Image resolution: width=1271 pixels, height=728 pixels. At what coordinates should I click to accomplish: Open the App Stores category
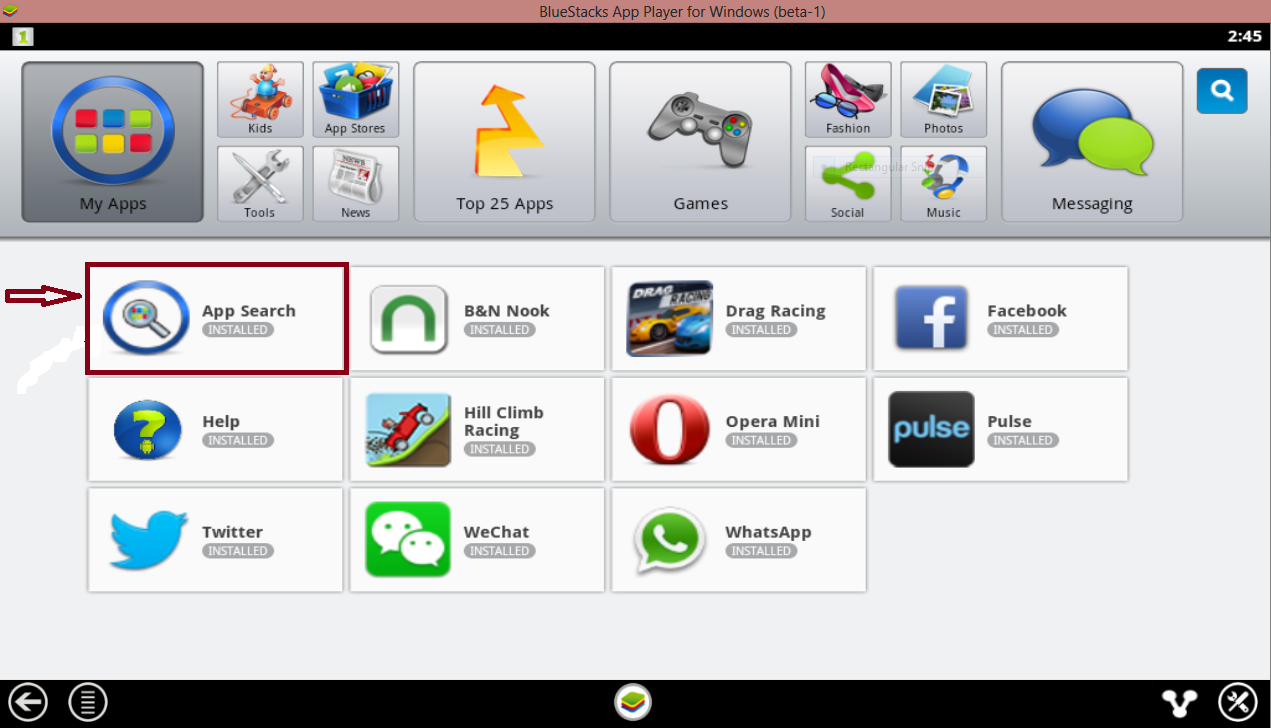tap(355, 100)
